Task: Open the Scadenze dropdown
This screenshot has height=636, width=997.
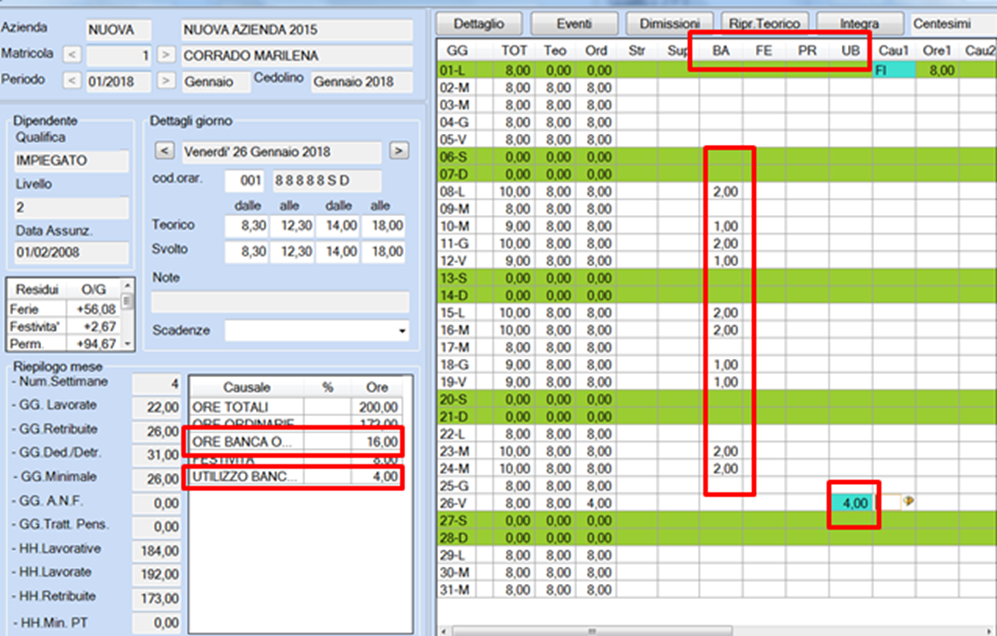Action: (x=402, y=331)
